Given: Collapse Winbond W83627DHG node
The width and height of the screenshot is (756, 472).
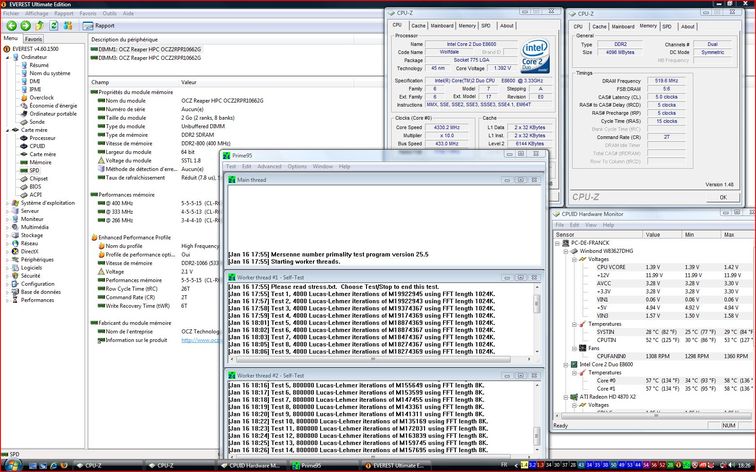Looking at the screenshot, I should click(566, 251).
